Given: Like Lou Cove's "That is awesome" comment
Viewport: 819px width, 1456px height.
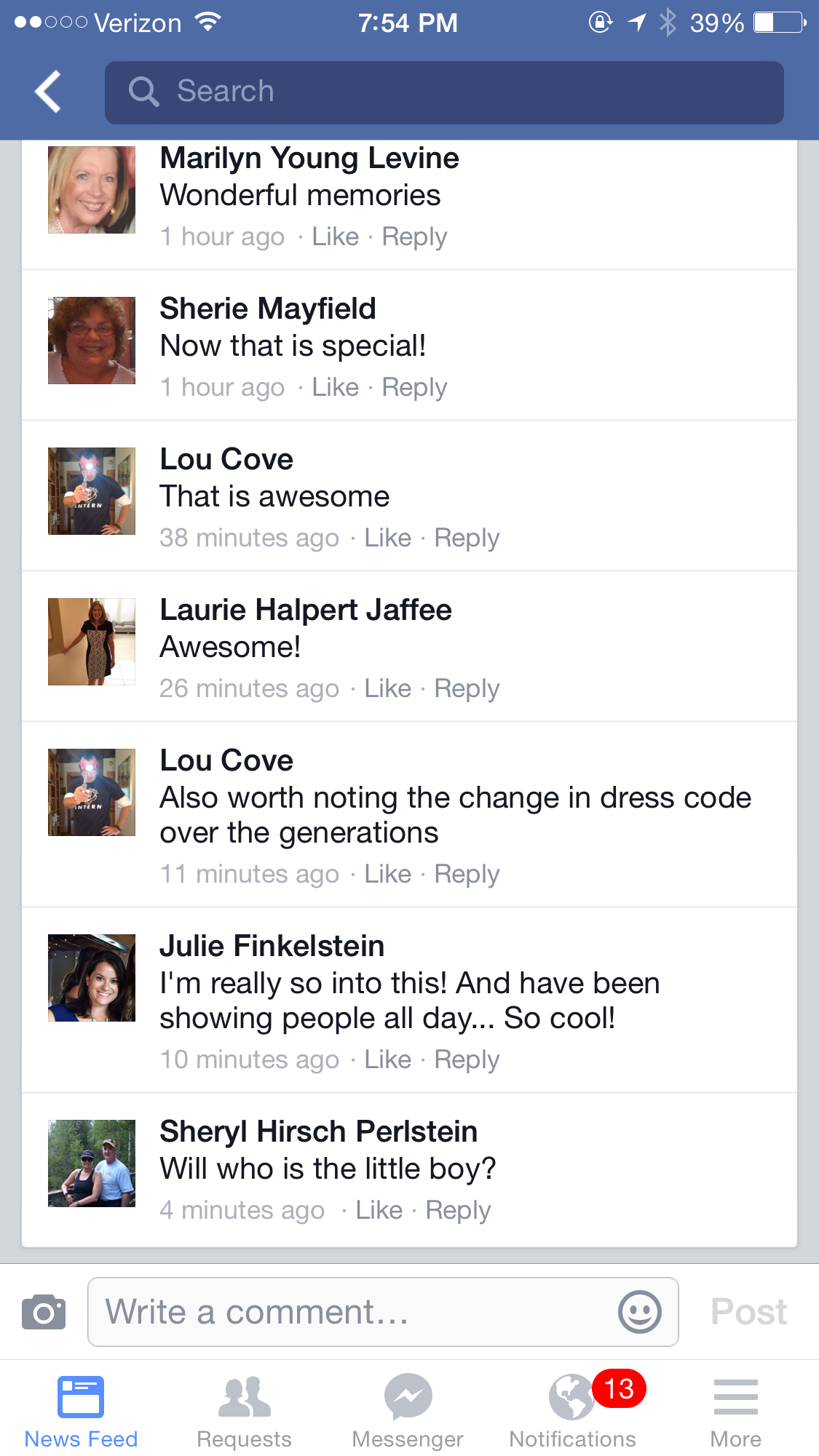Looking at the screenshot, I should click(387, 538).
